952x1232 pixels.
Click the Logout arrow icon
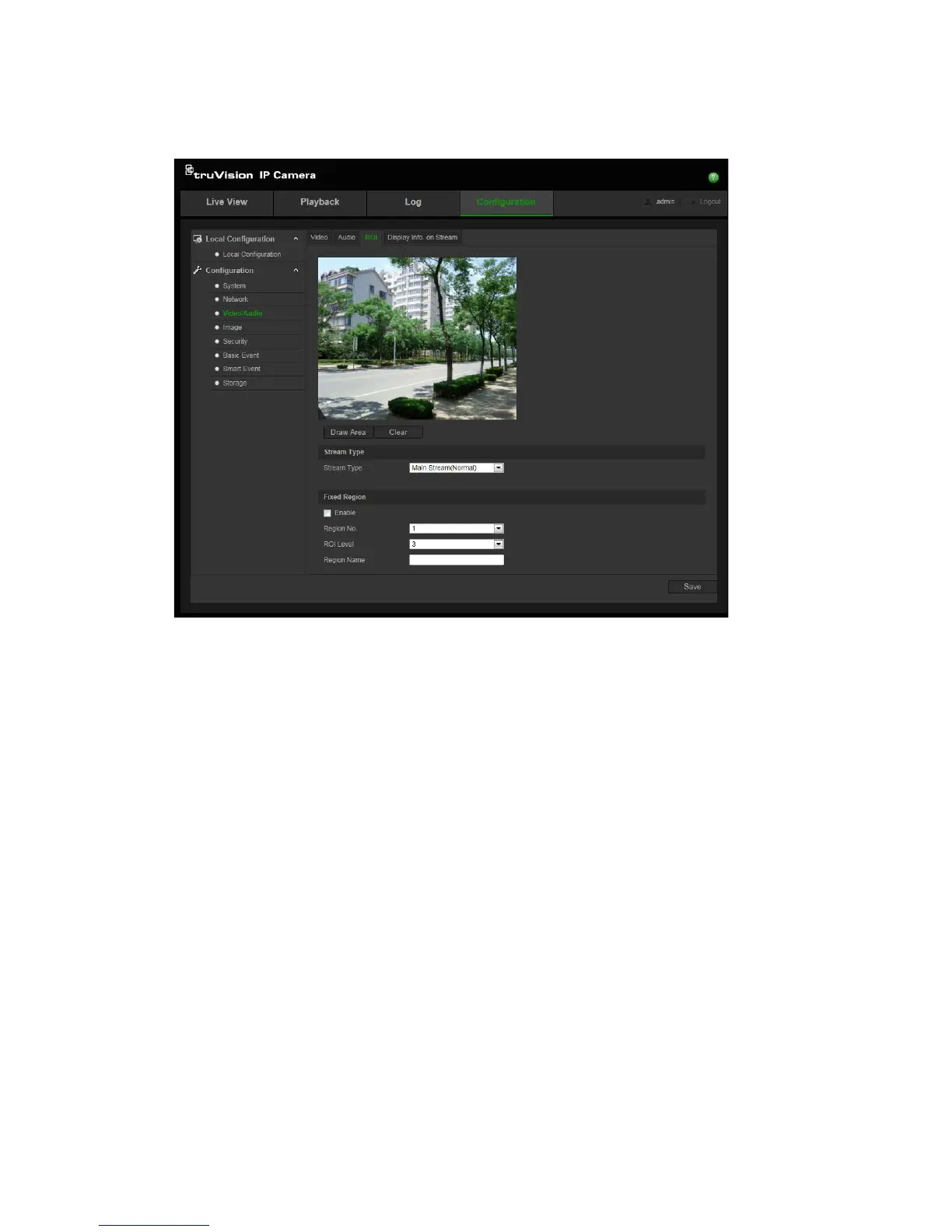691,201
